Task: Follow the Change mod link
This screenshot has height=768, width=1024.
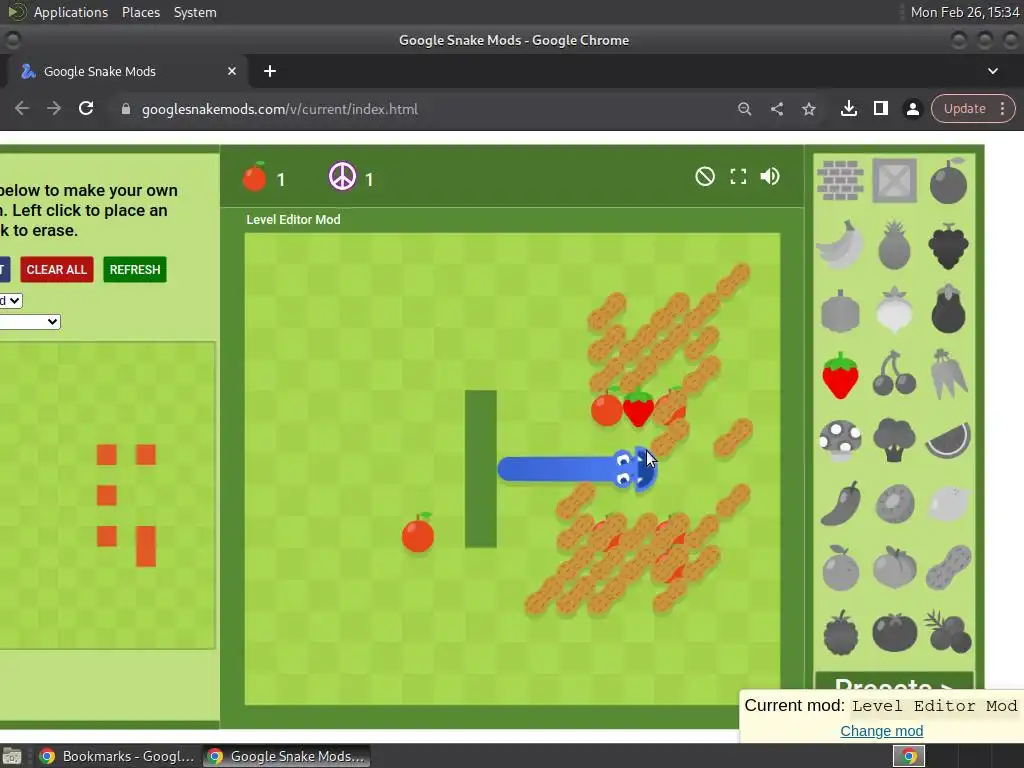Action: (882, 731)
